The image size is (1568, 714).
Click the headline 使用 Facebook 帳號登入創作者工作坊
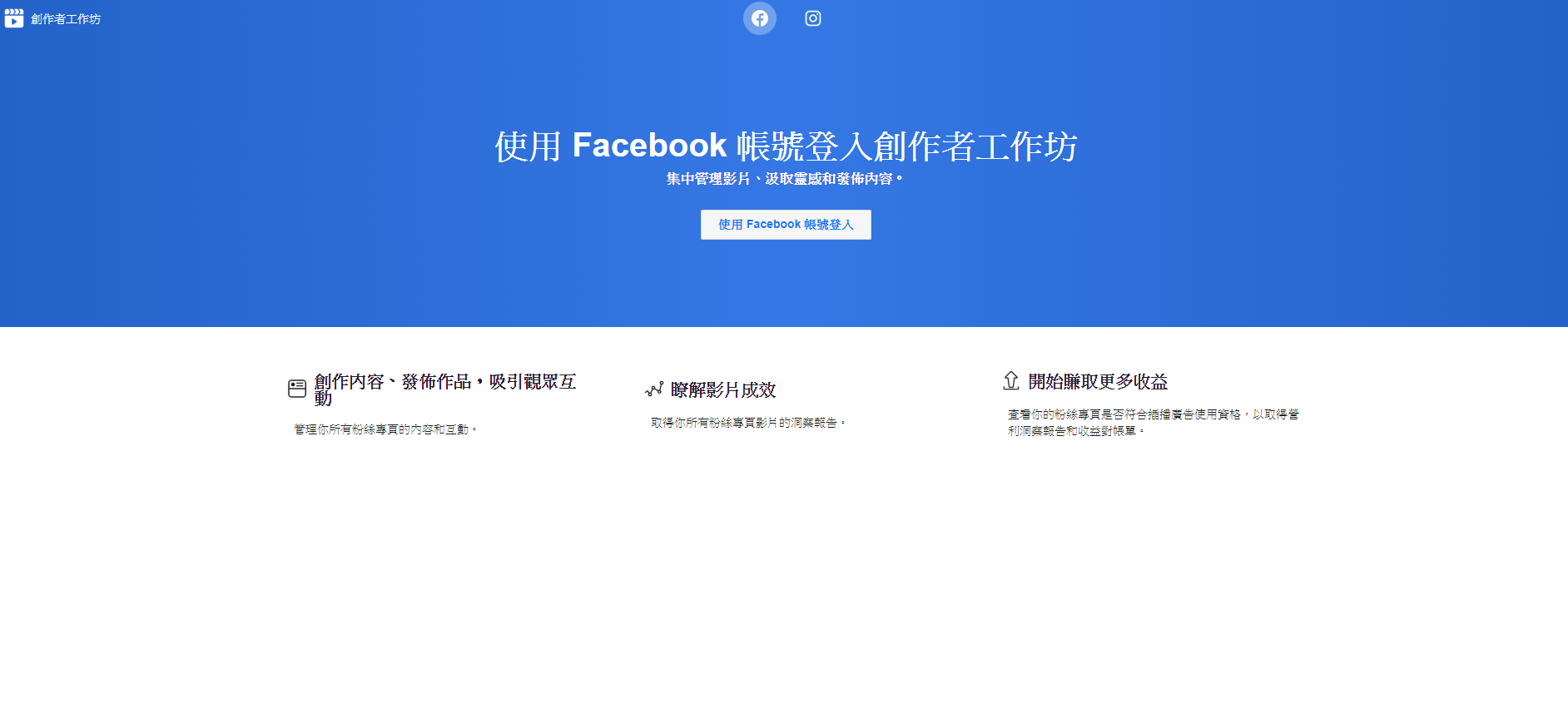point(786,146)
